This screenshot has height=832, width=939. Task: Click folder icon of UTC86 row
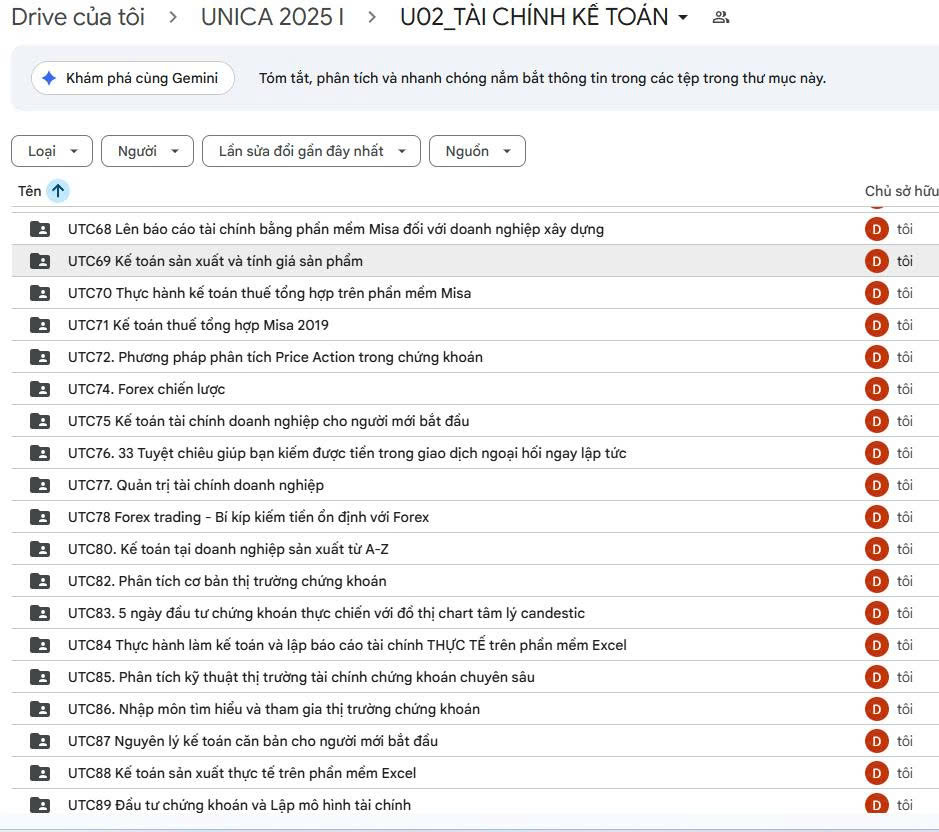point(40,709)
